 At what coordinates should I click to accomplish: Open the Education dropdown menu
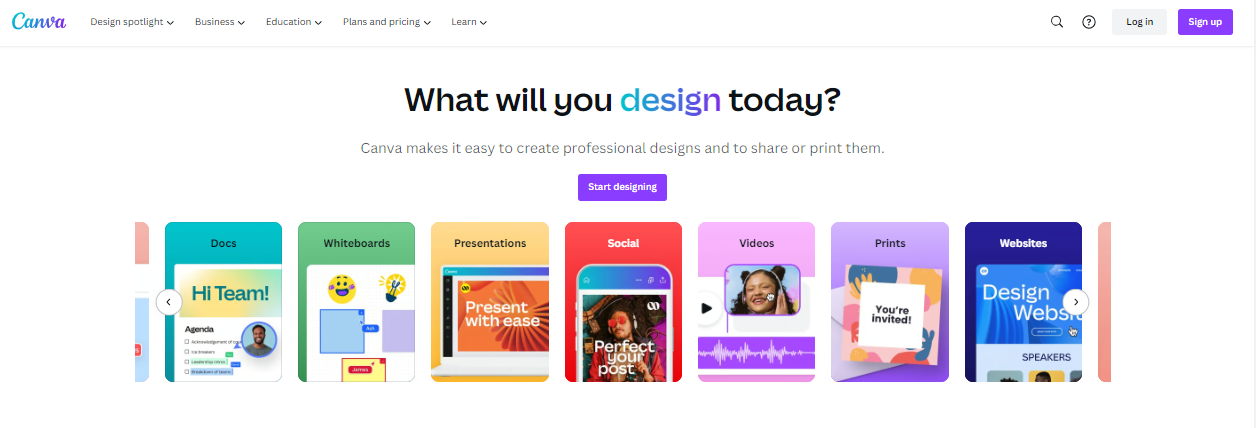(294, 22)
